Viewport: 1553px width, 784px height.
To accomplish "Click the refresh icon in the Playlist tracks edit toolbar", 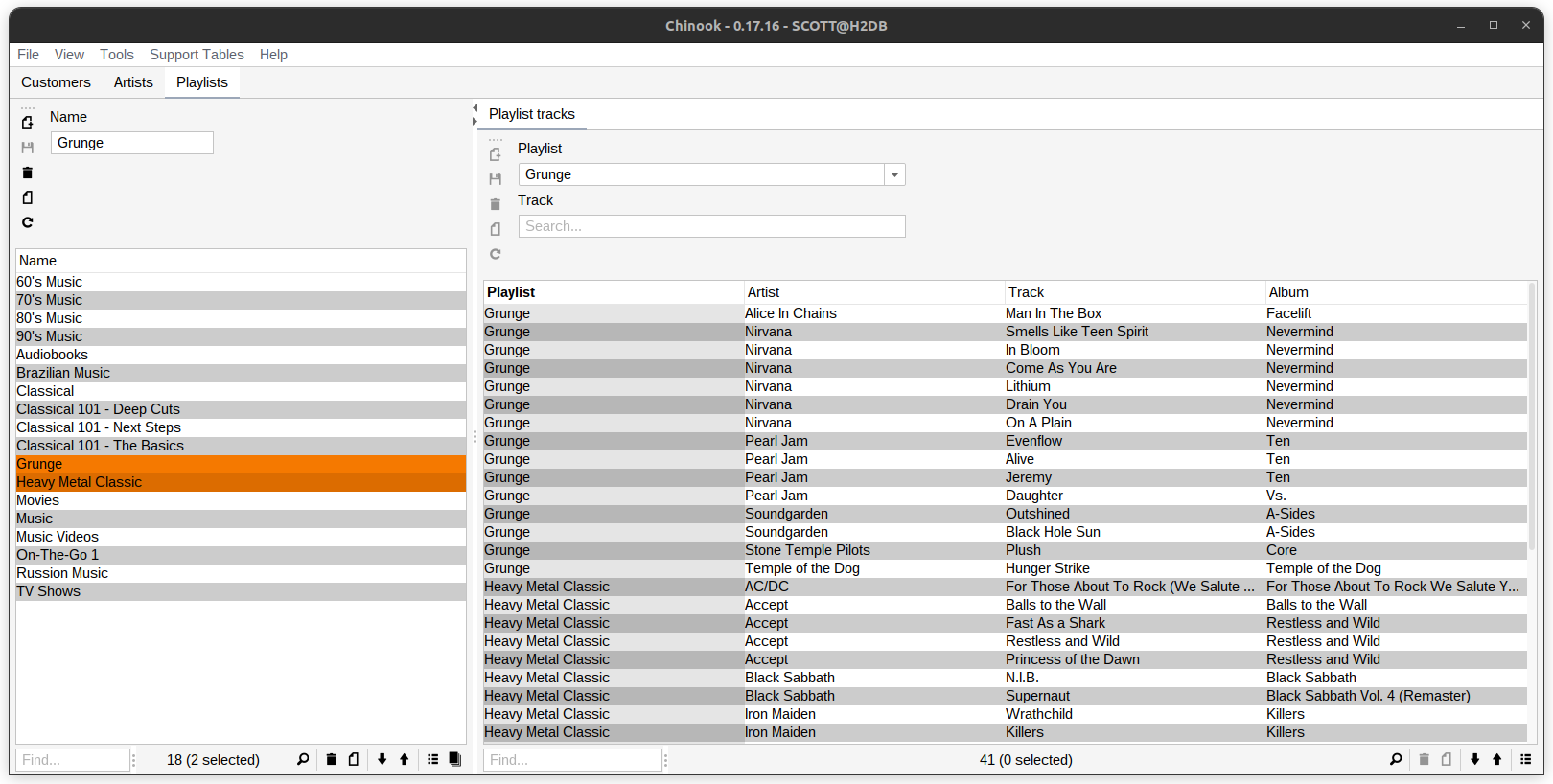I will click(x=496, y=254).
